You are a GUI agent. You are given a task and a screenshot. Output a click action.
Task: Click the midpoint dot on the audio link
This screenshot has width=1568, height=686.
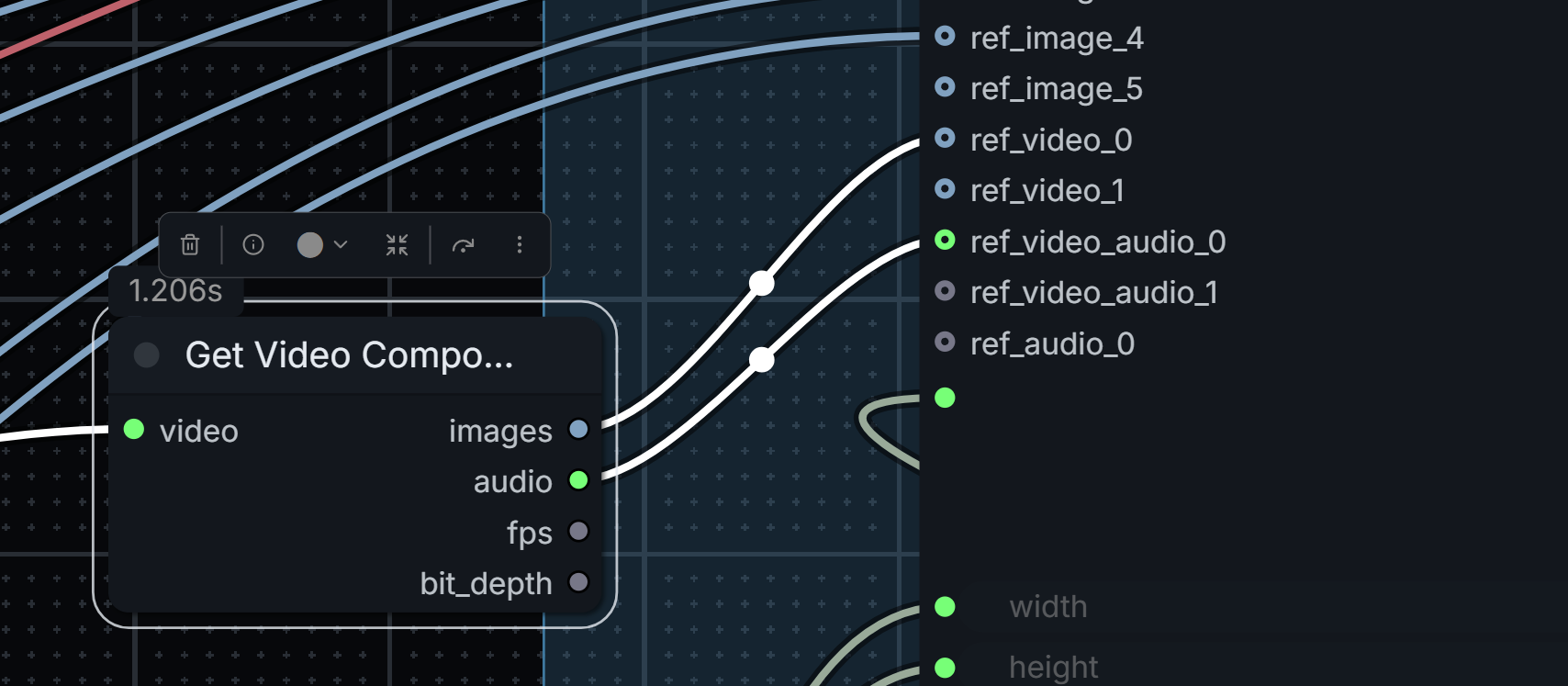[761, 360]
